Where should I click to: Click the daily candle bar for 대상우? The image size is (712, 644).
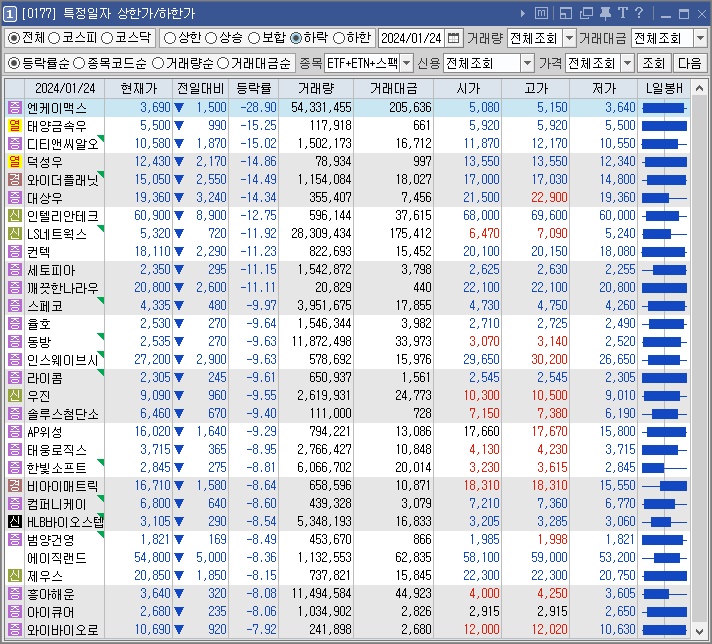[664, 198]
